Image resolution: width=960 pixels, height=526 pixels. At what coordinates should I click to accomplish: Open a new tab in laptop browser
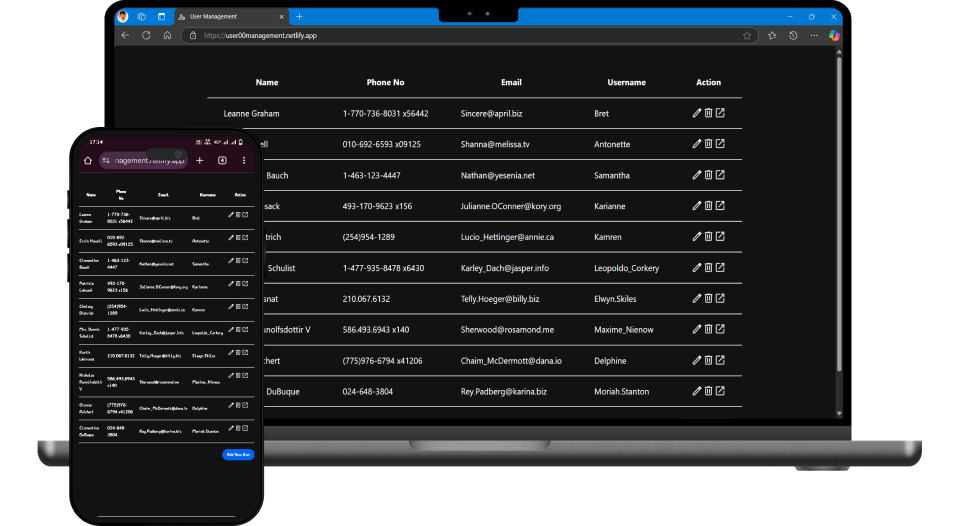[x=299, y=17]
